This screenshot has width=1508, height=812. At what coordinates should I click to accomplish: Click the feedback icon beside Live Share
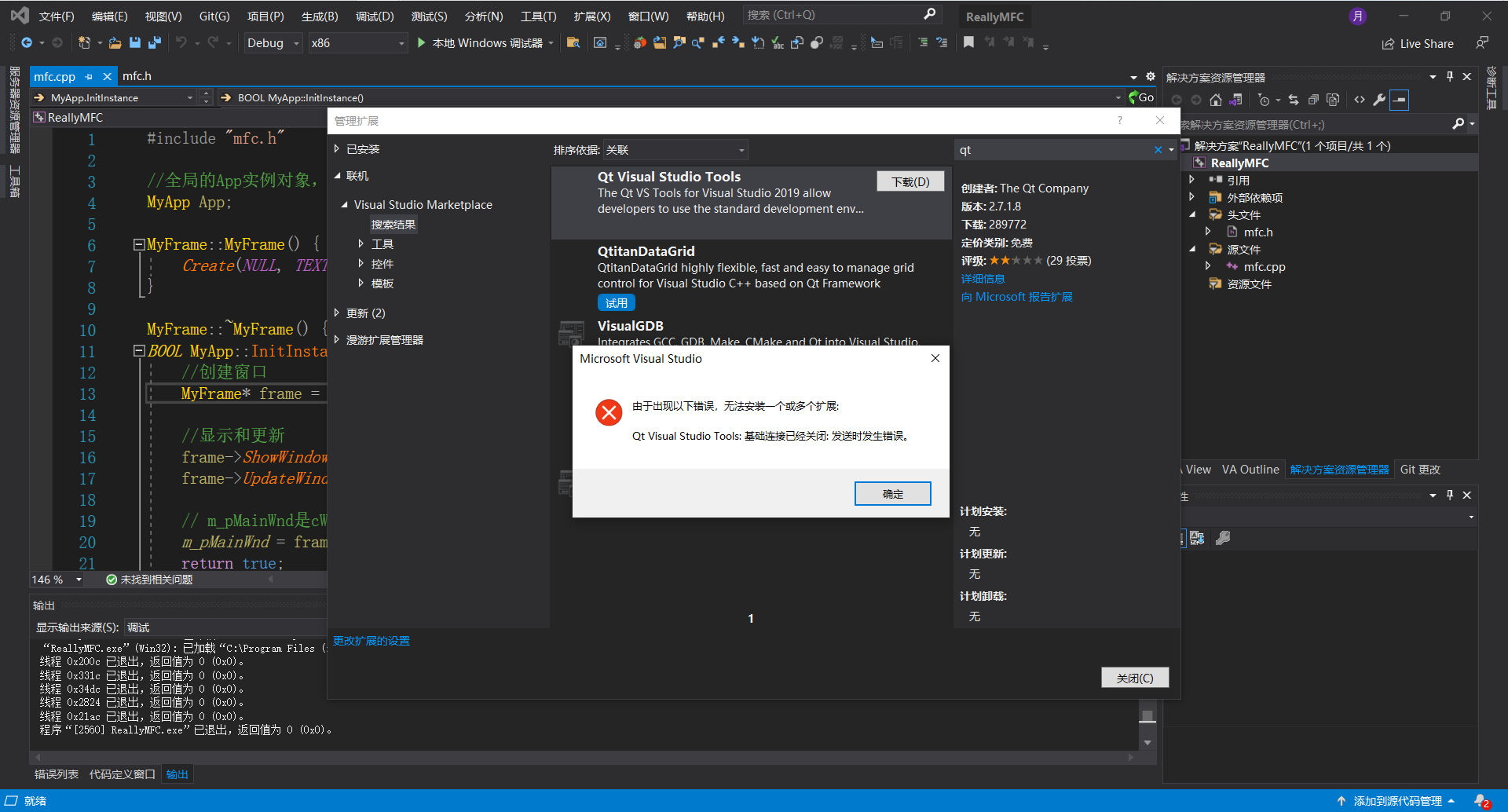click(1482, 43)
